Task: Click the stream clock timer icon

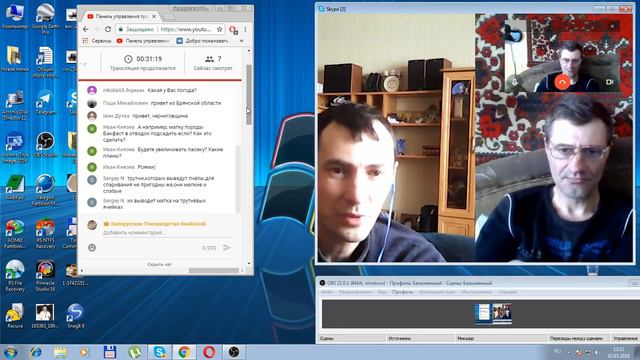Action: click(128, 59)
